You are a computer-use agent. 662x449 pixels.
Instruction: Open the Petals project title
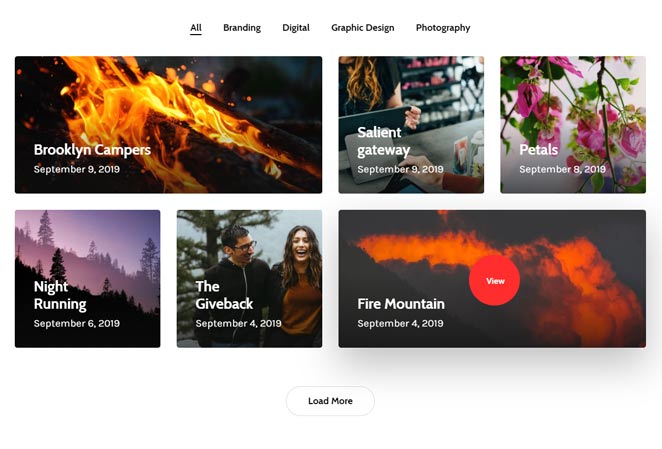tap(538, 150)
